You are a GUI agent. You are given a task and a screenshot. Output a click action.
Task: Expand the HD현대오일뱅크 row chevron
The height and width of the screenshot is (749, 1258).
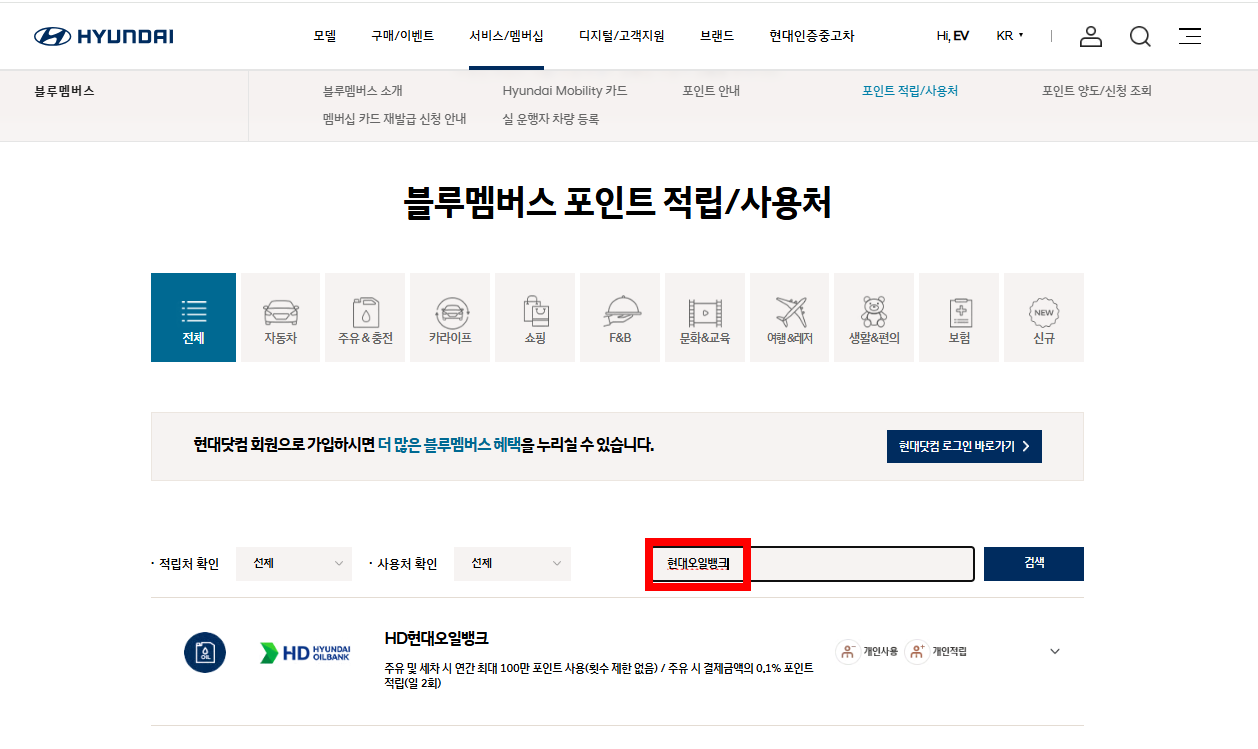(x=1055, y=652)
